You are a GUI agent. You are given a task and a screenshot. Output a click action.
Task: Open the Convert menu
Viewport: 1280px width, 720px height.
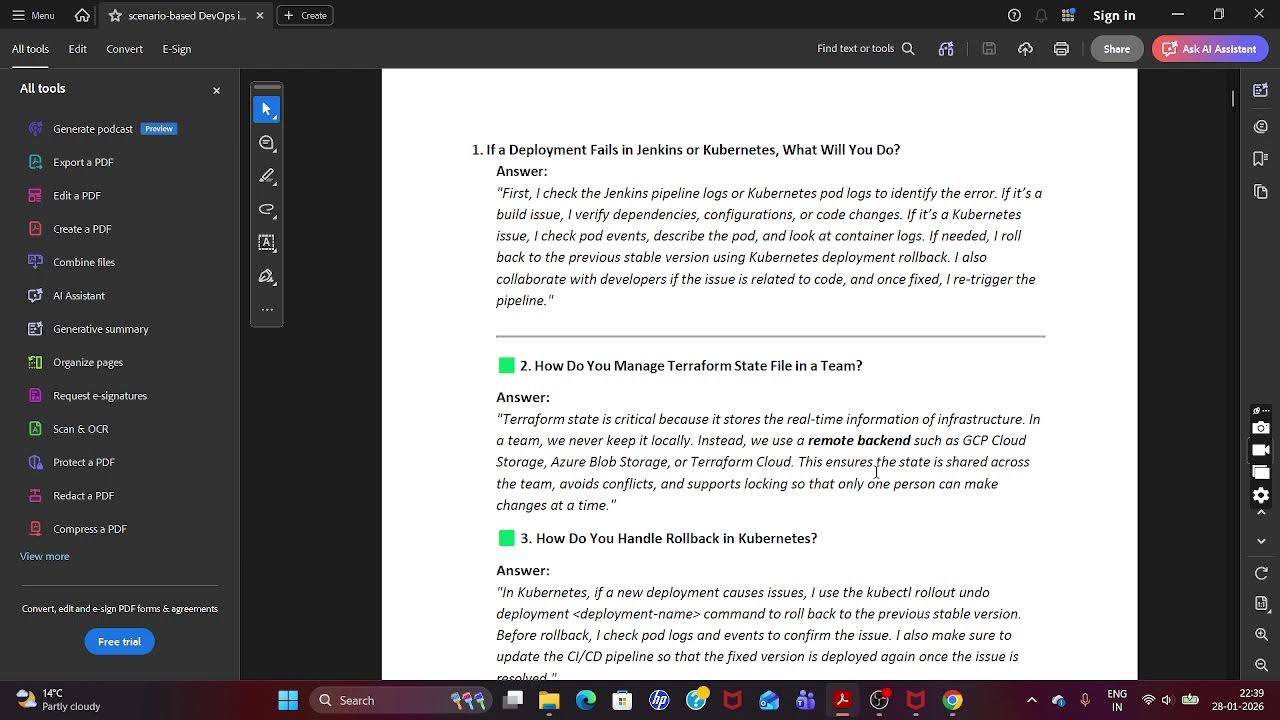tap(124, 49)
